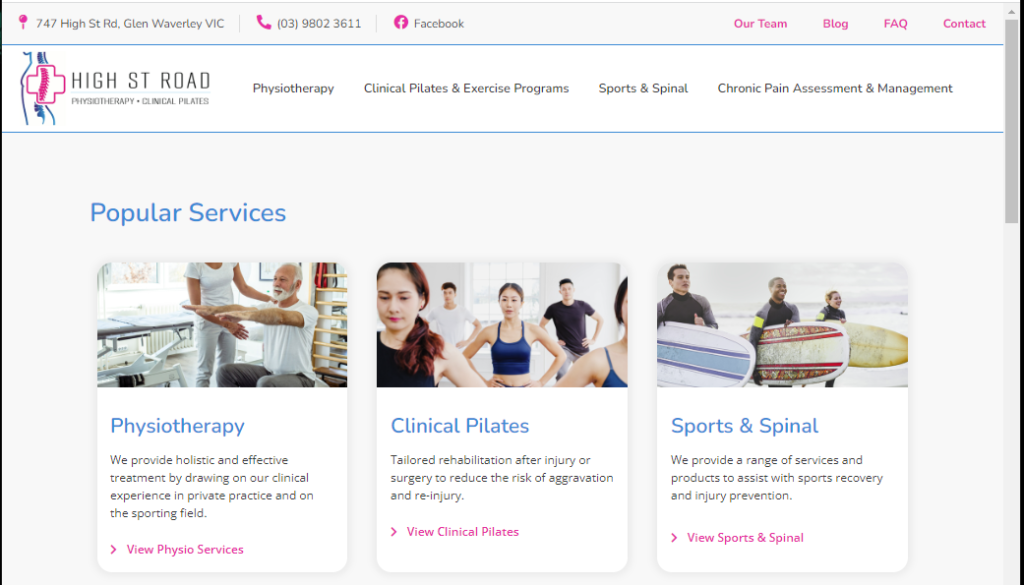This screenshot has width=1024, height=585.
Task: Click chevron beside View Clinical Pilates
Action: (394, 532)
